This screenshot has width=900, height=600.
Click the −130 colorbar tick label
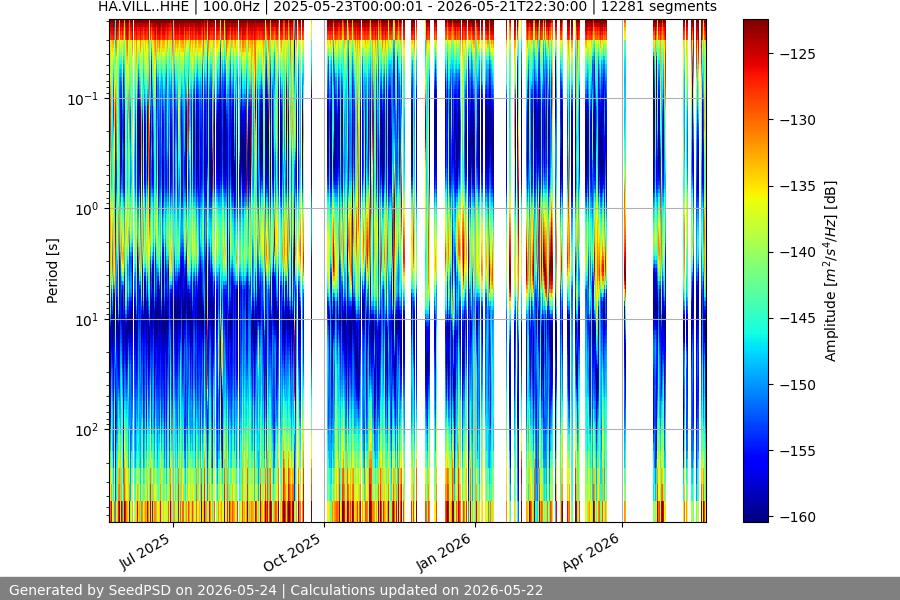pos(798,120)
